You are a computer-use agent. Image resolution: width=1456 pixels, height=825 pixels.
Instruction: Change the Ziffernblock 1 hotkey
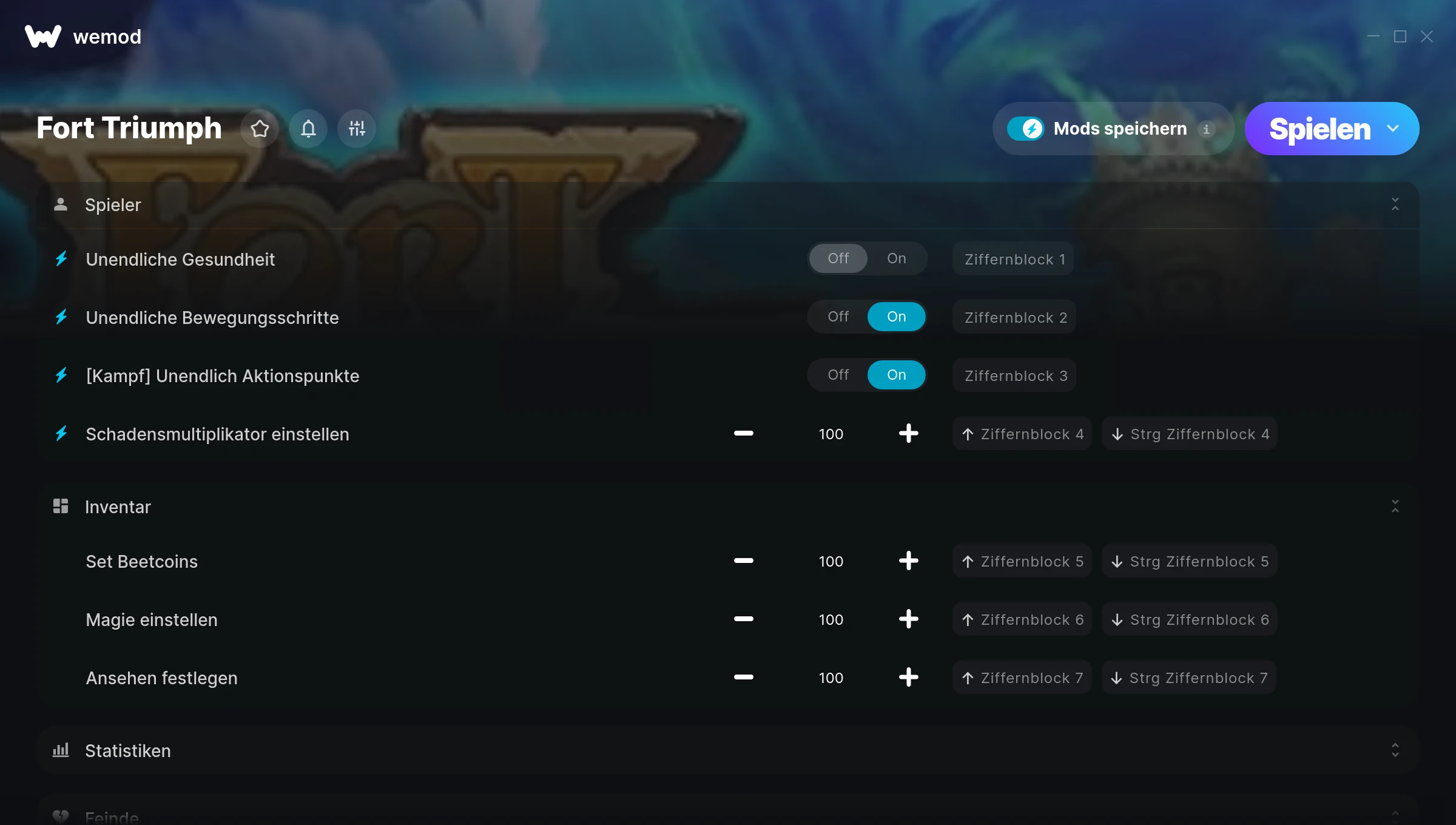tap(1014, 259)
